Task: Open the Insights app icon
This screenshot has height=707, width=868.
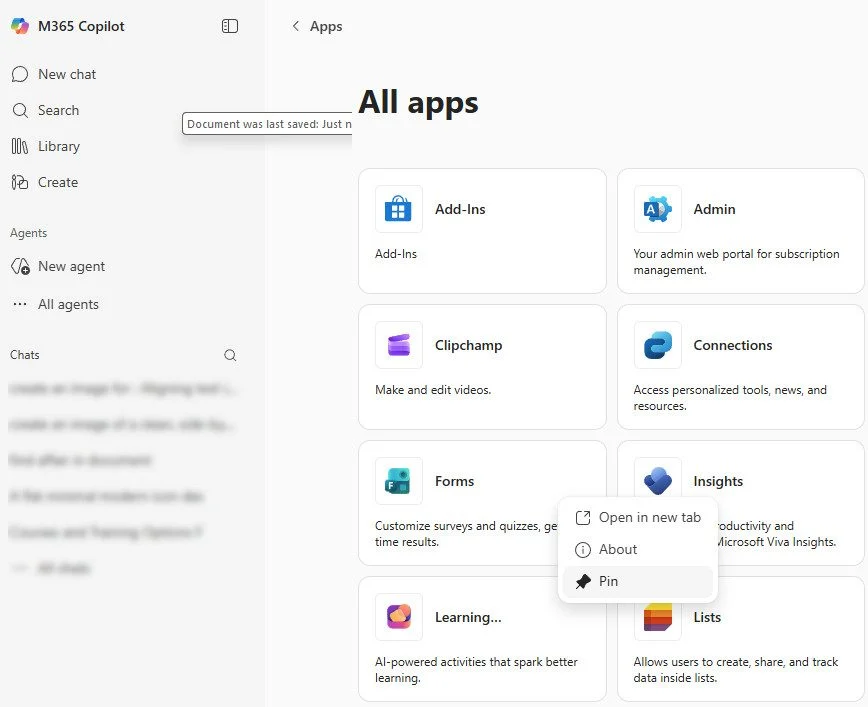Action: click(x=658, y=478)
